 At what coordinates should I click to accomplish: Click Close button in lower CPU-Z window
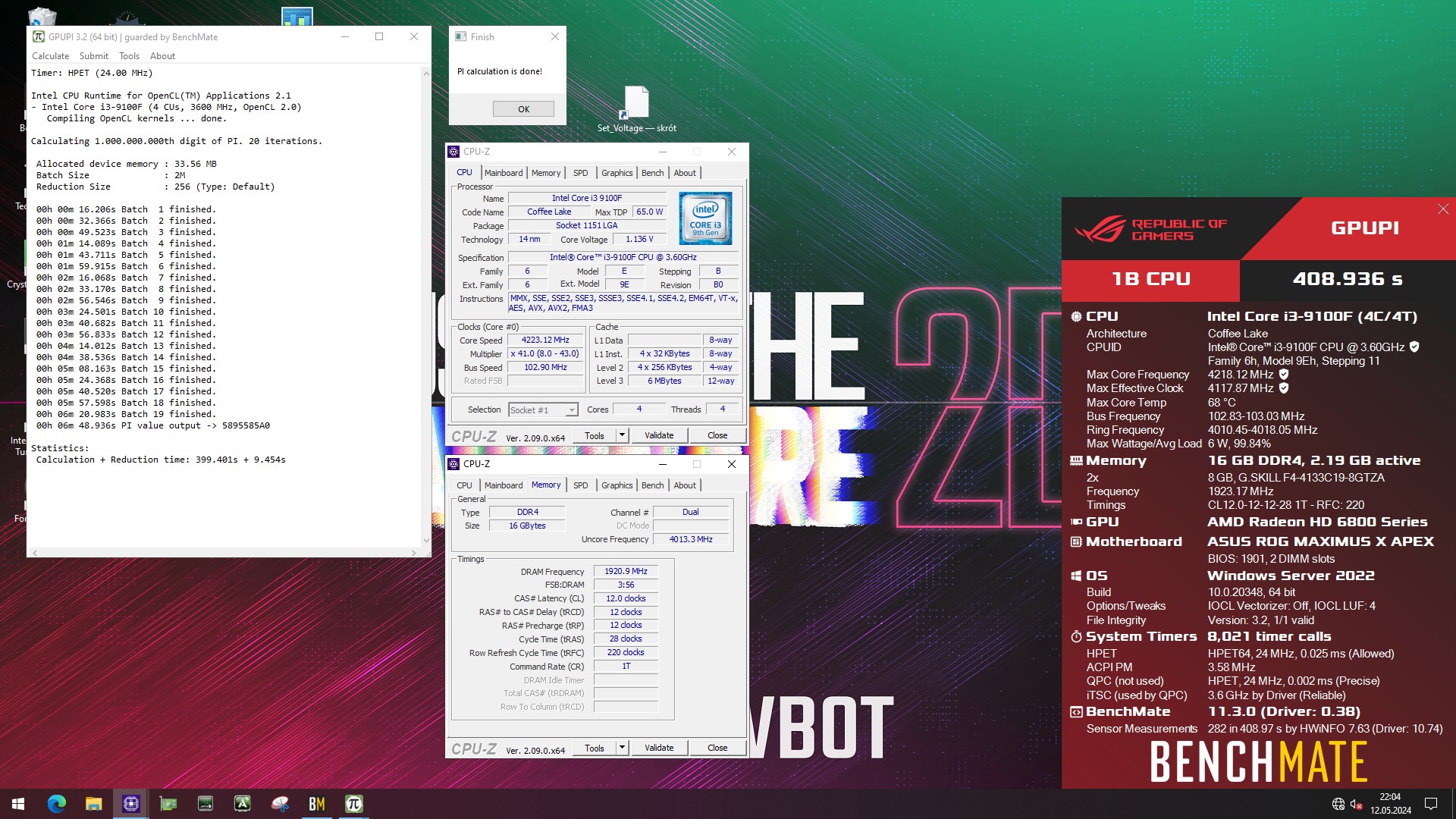point(717,748)
